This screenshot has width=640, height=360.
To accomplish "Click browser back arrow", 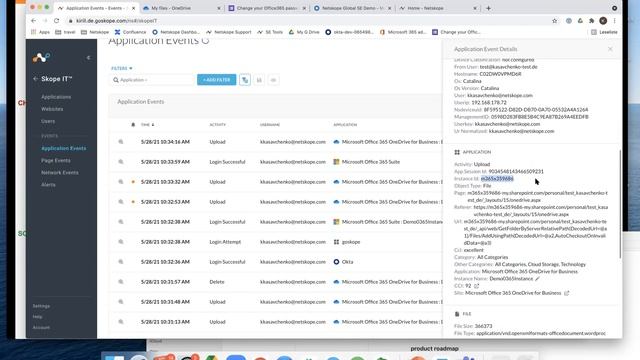I will 33,20.
